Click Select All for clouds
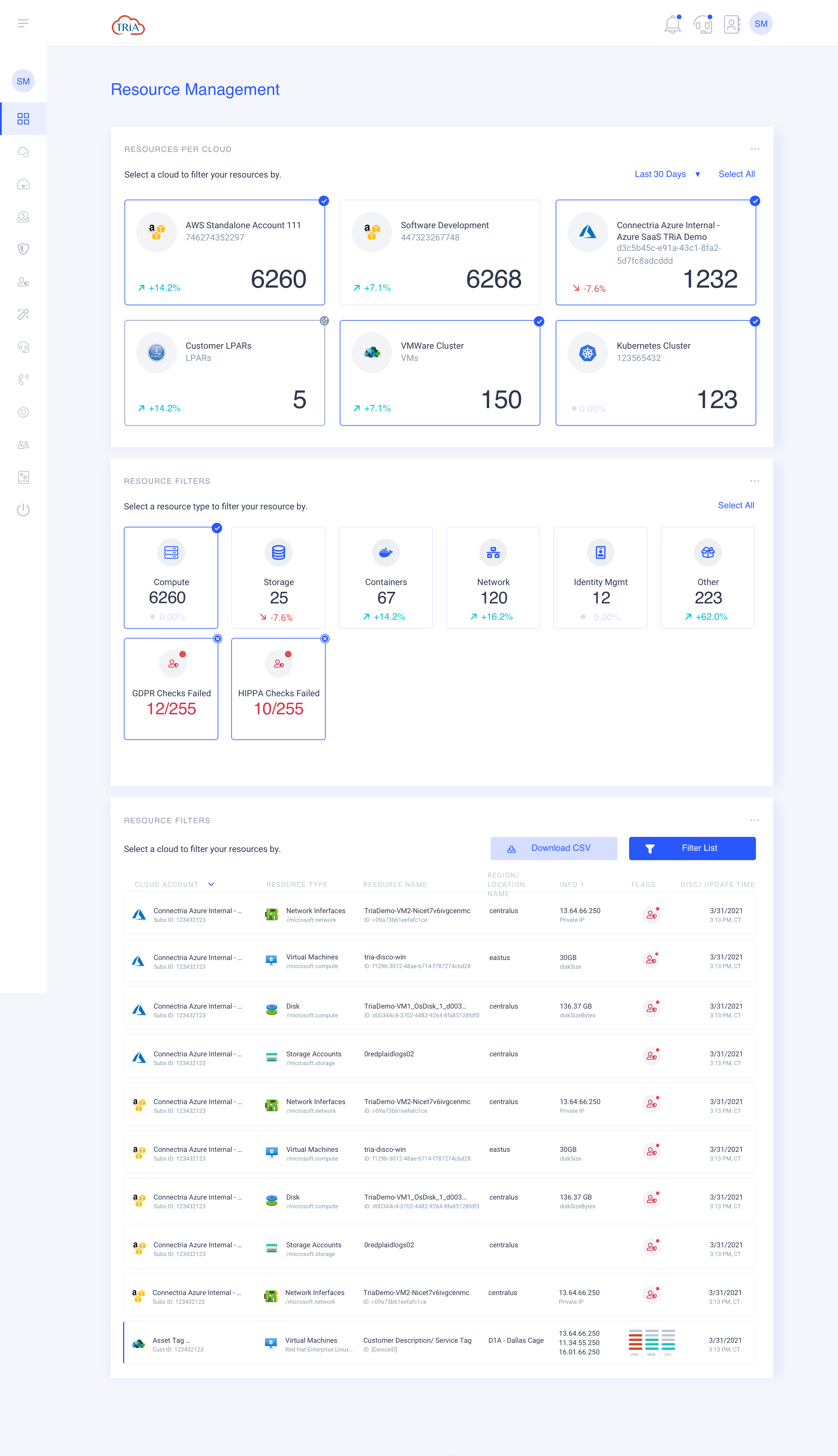Image resolution: width=838 pixels, height=1456 pixels. tap(736, 174)
